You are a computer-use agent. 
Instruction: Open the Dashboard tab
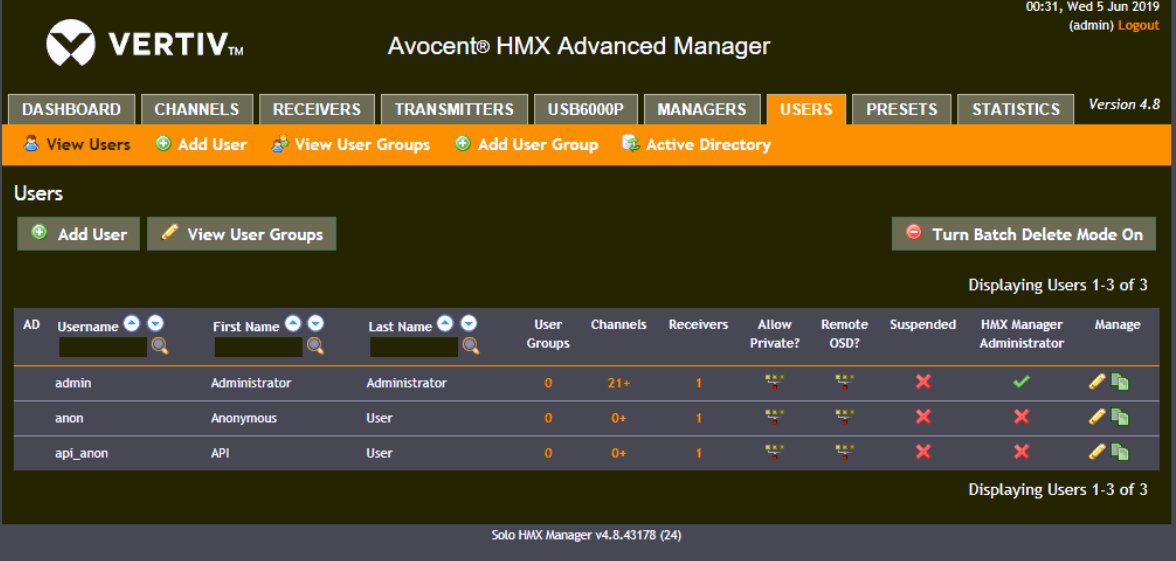(71, 110)
